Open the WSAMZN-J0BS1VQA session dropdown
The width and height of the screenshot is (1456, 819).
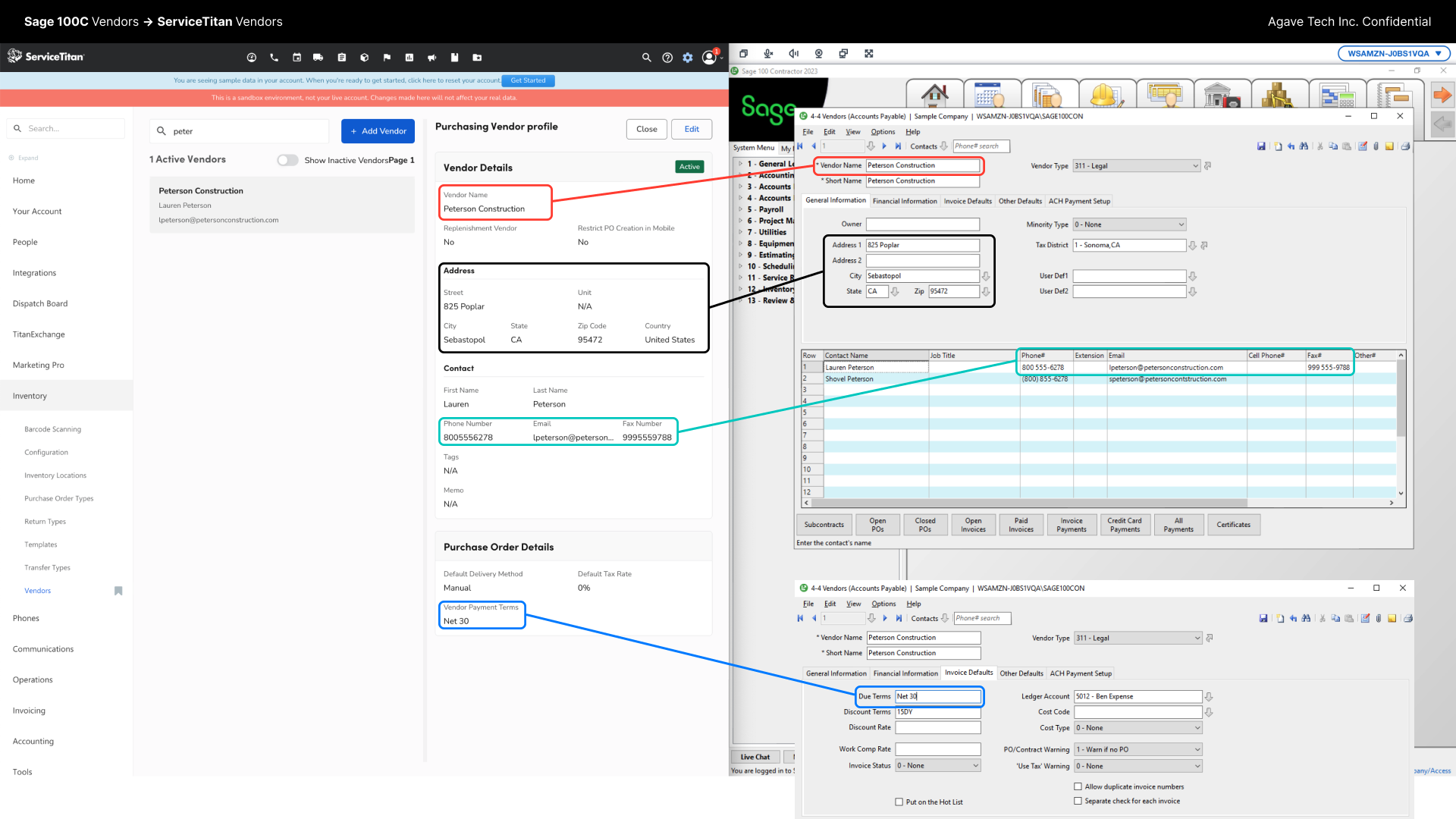pyautogui.click(x=1394, y=54)
